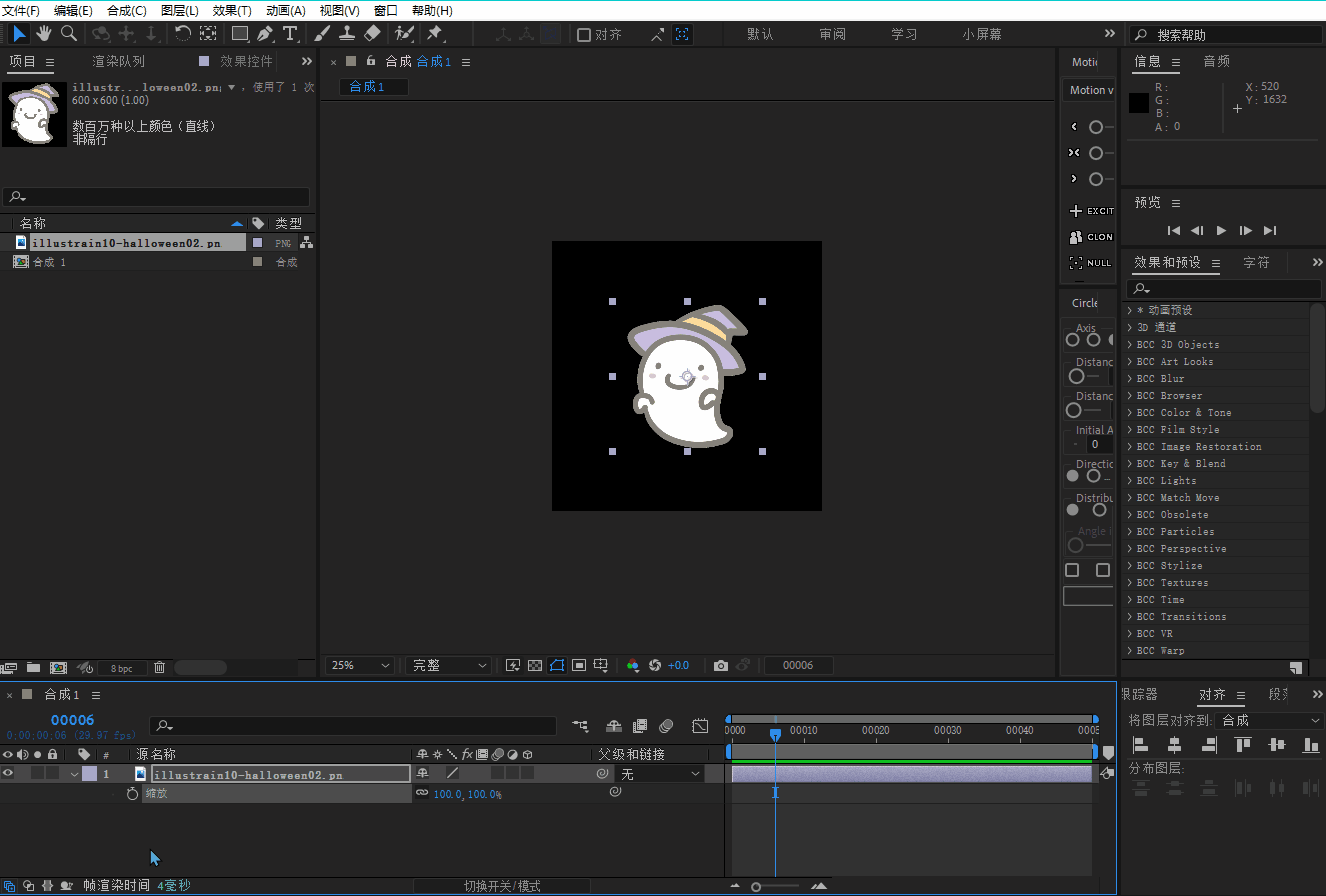This screenshot has width=1326, height=896.
Task: Switch to the 渲染队列 tab
Action: click(118, 62)
